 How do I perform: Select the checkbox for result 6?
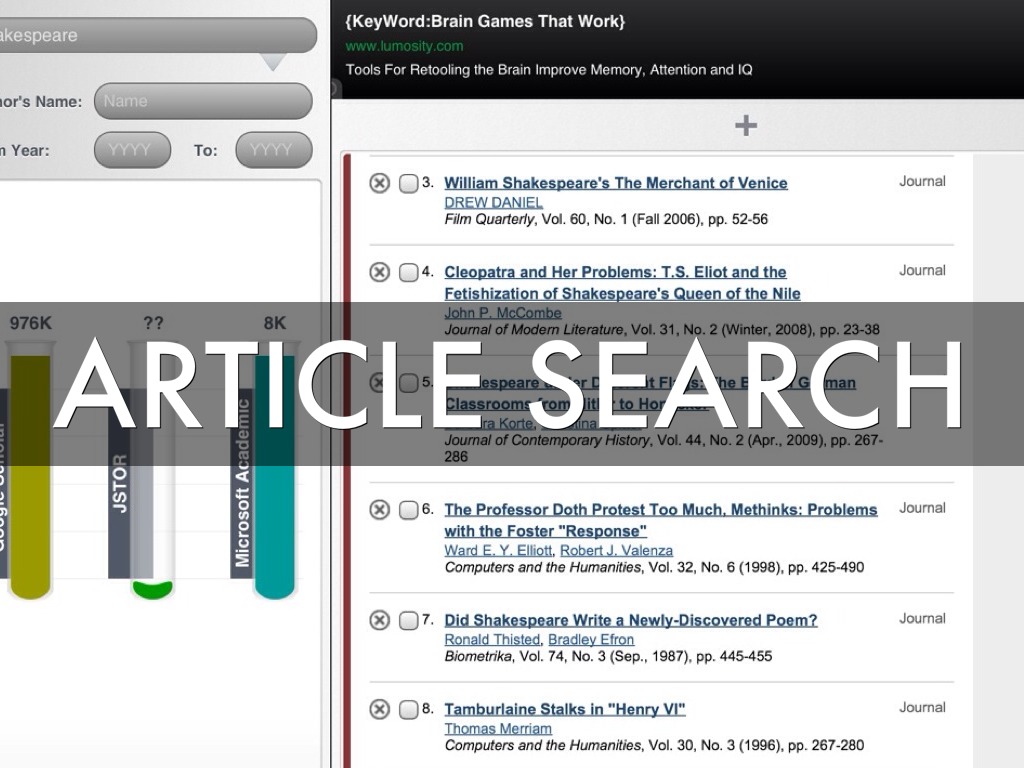(408, 510)
